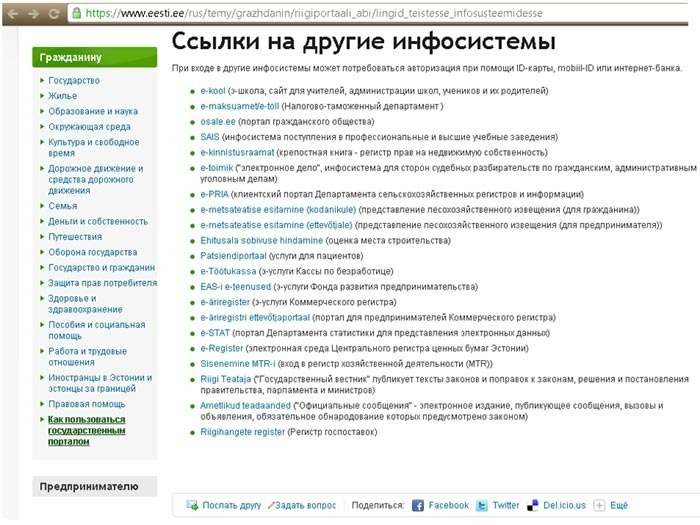Open e-metsateatise esitamine (ettevõtjale) link

[x=276, y=225]
